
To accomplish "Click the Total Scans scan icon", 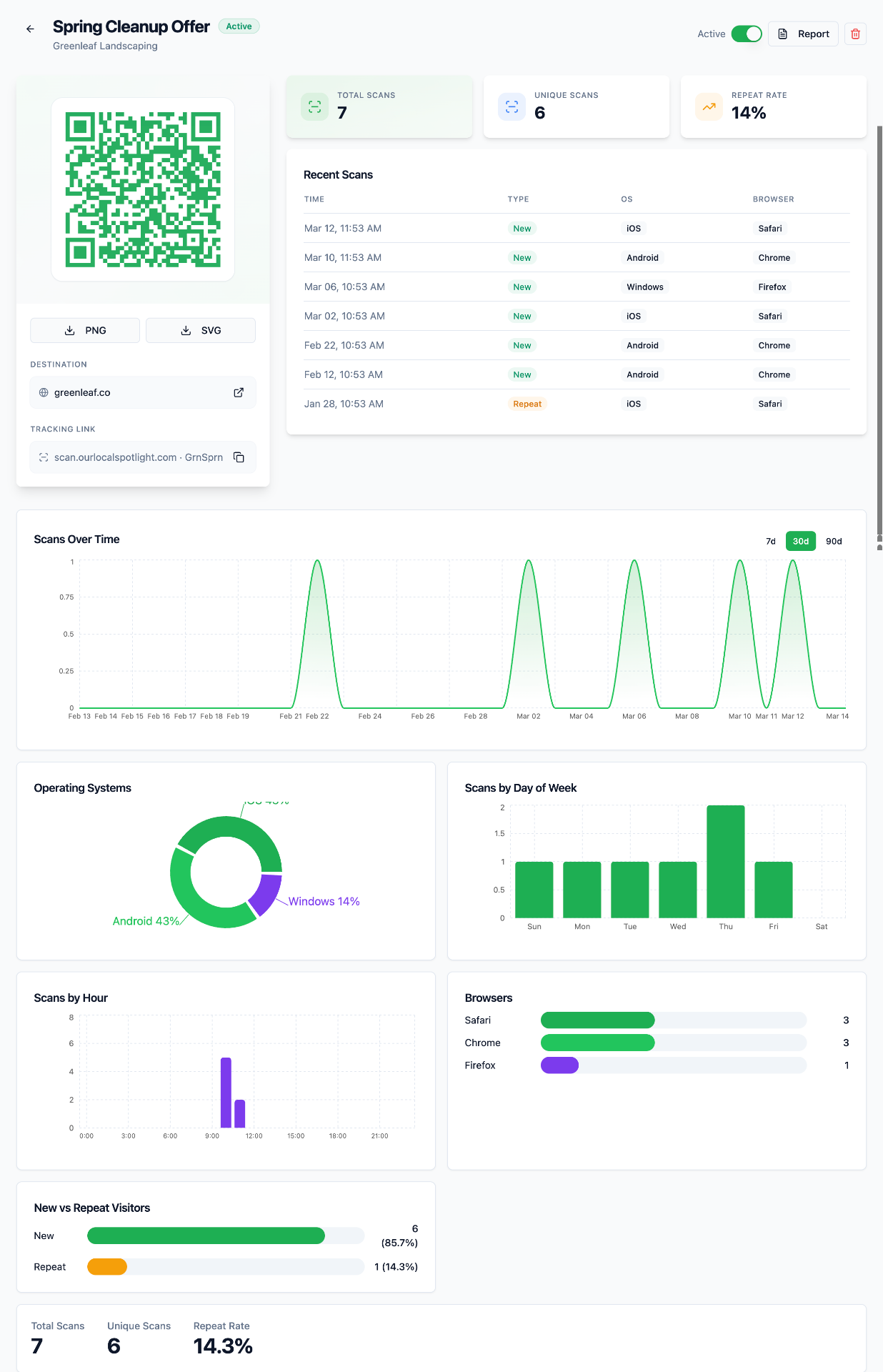I will [x=314, y=106].
